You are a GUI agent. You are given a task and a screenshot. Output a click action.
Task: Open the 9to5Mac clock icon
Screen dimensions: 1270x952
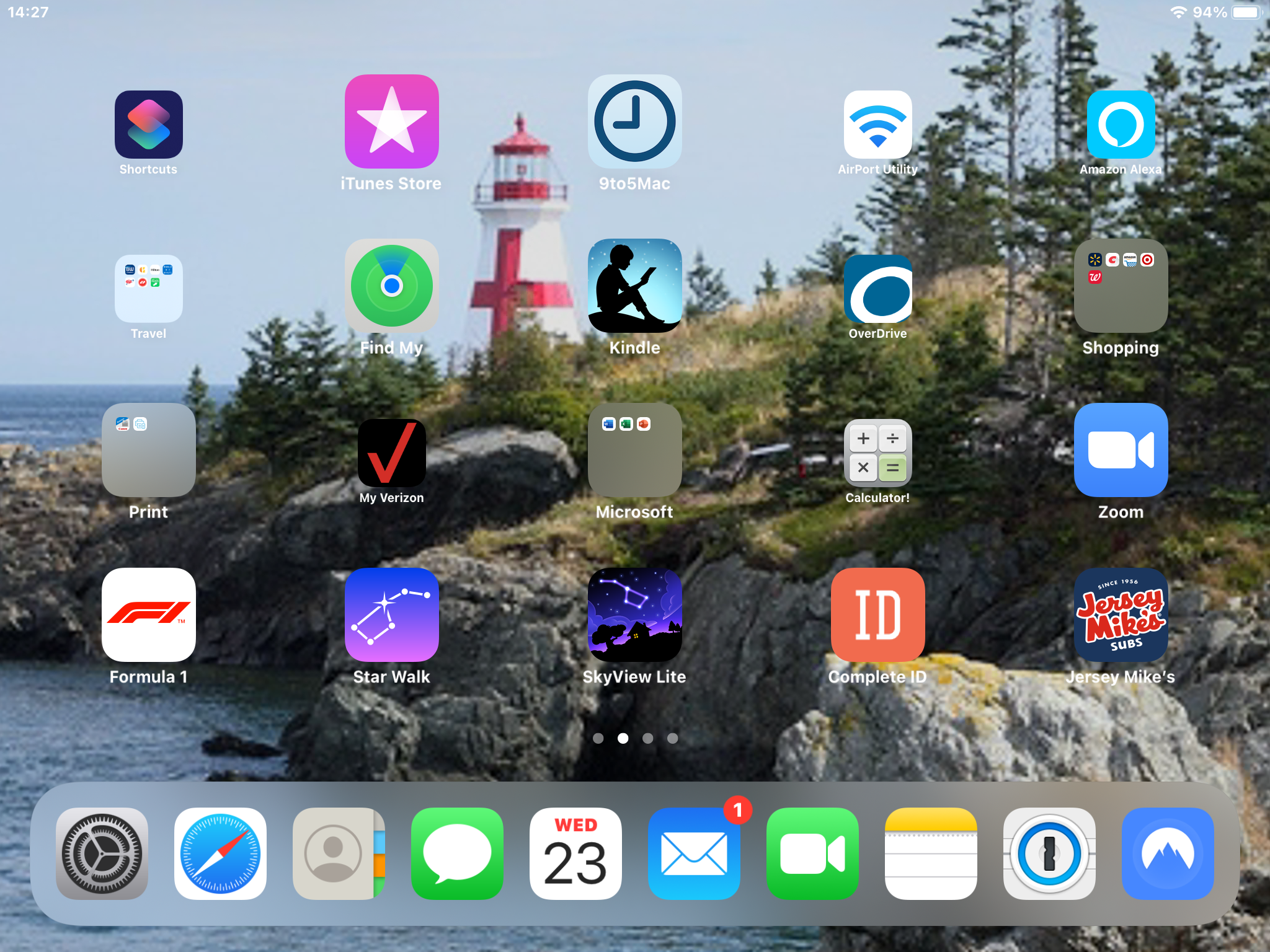click(x=634, y=121)
